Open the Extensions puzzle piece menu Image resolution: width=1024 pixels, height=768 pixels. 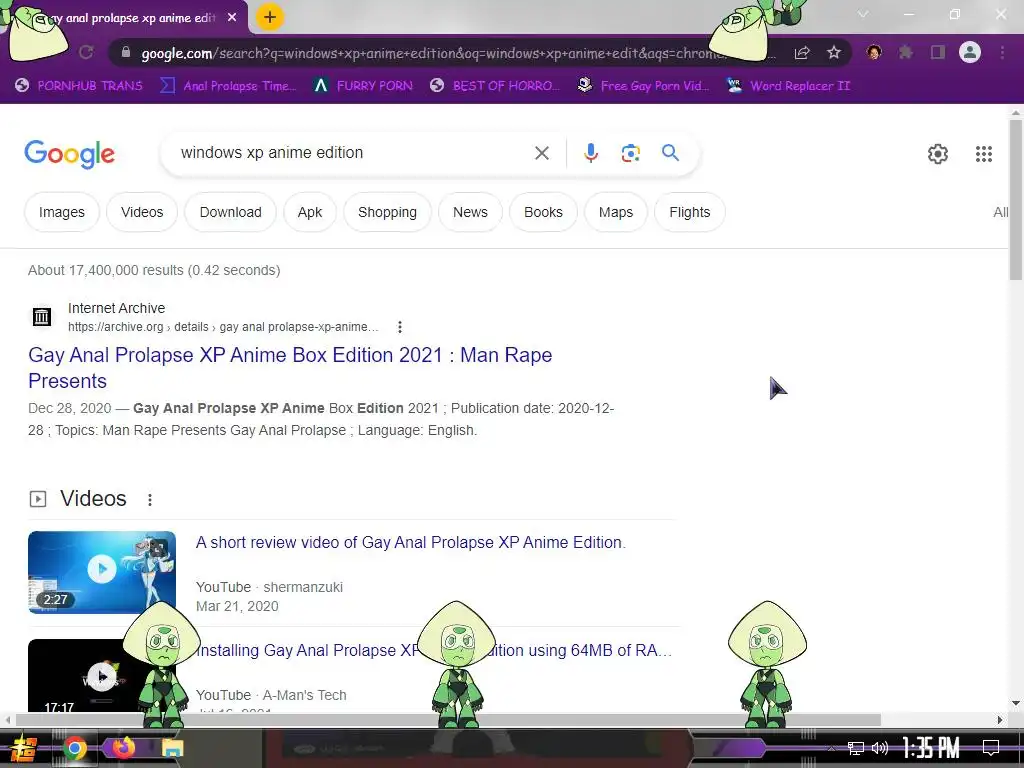pos(906,52)
